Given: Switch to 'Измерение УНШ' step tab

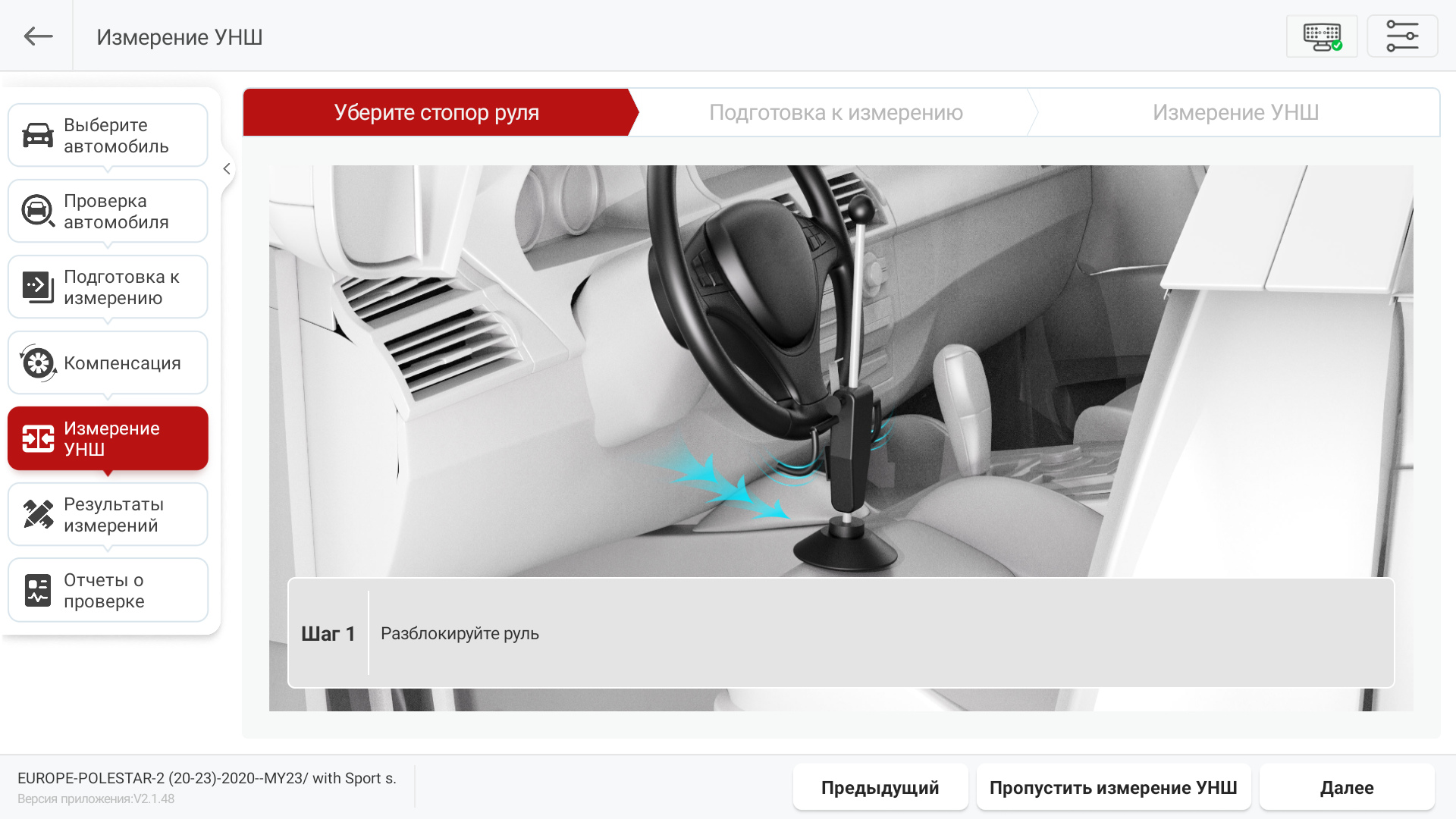Looking at the screenshot, I should 1235,112.
